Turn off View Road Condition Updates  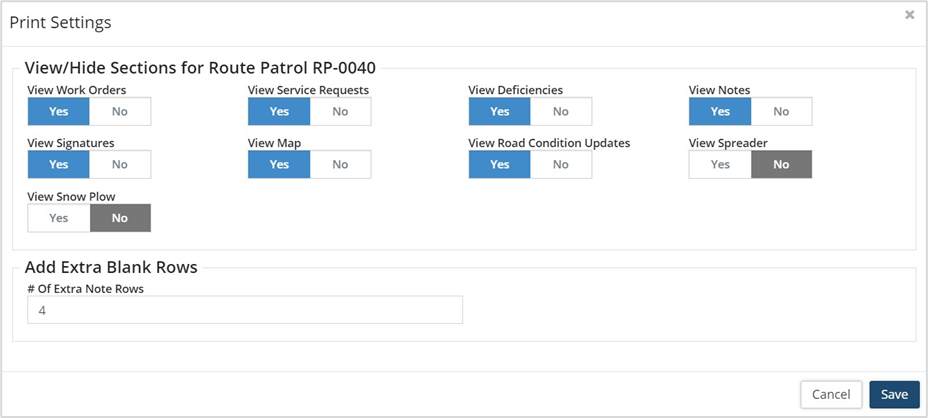click(x=561, y=164)
